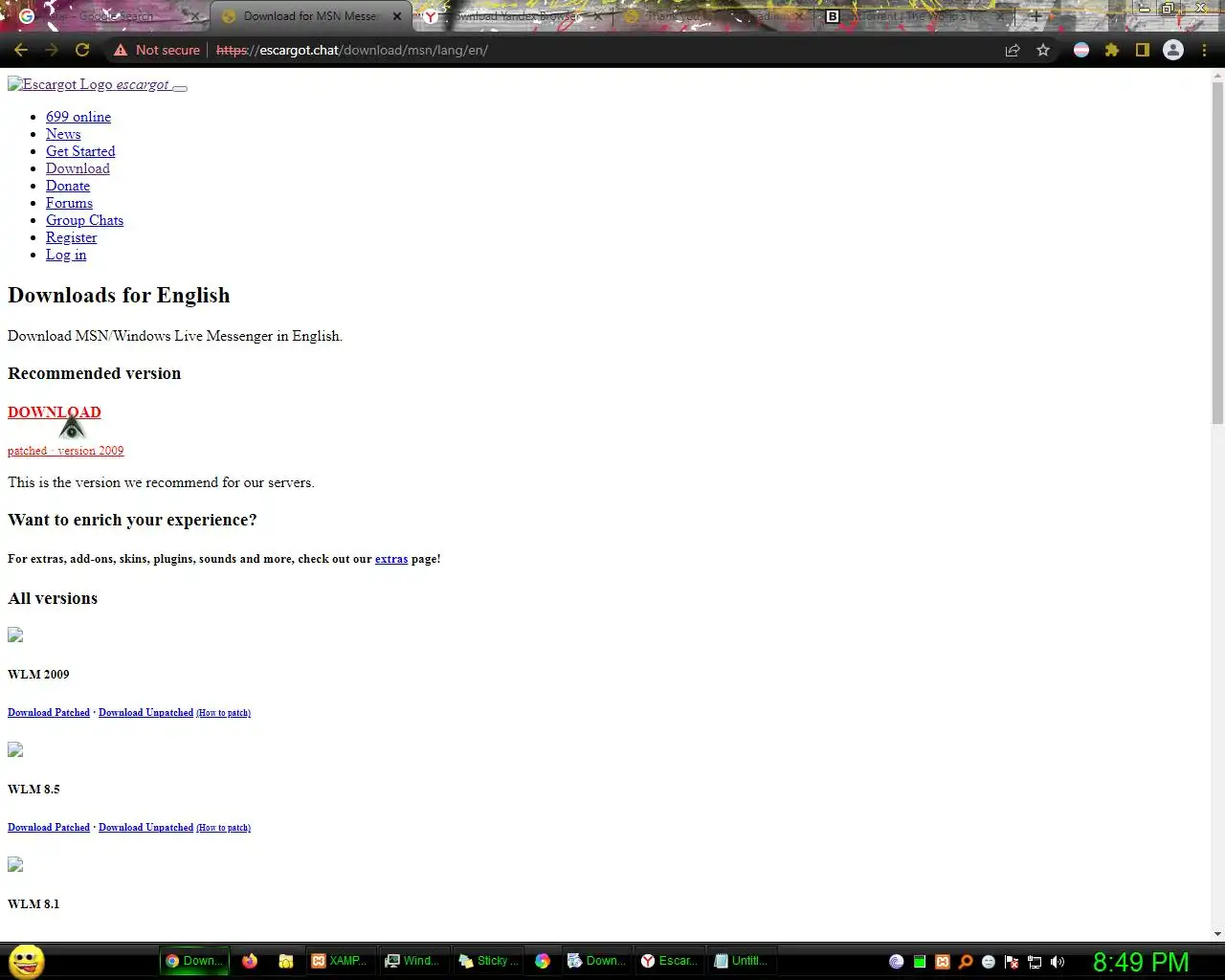Screen dimensions: 1225x980
Task: Click the red DOWNLOAD recommended version link
Action: pos(54,412)
